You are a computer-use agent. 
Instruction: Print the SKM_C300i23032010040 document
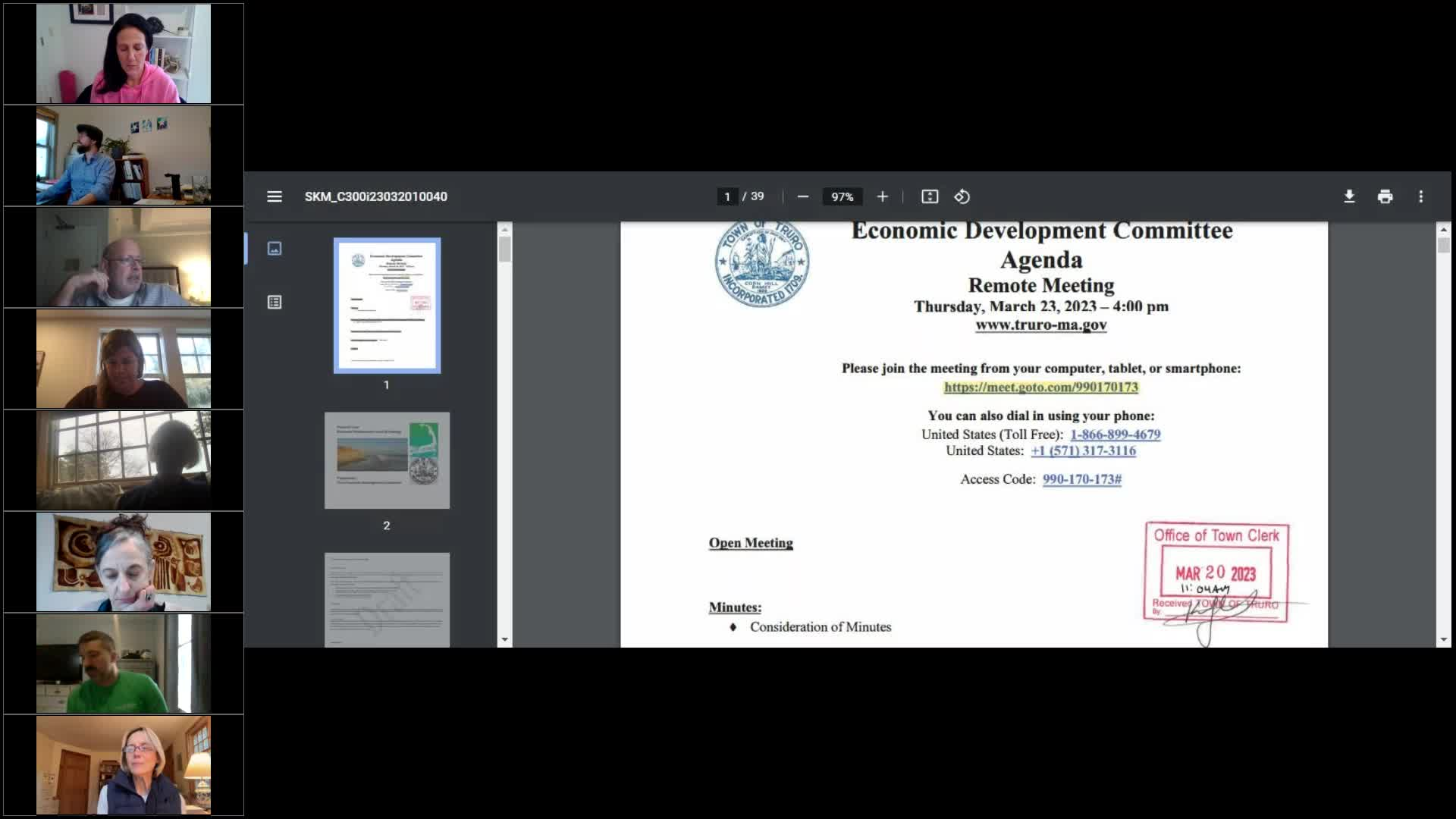point(1385,196)
